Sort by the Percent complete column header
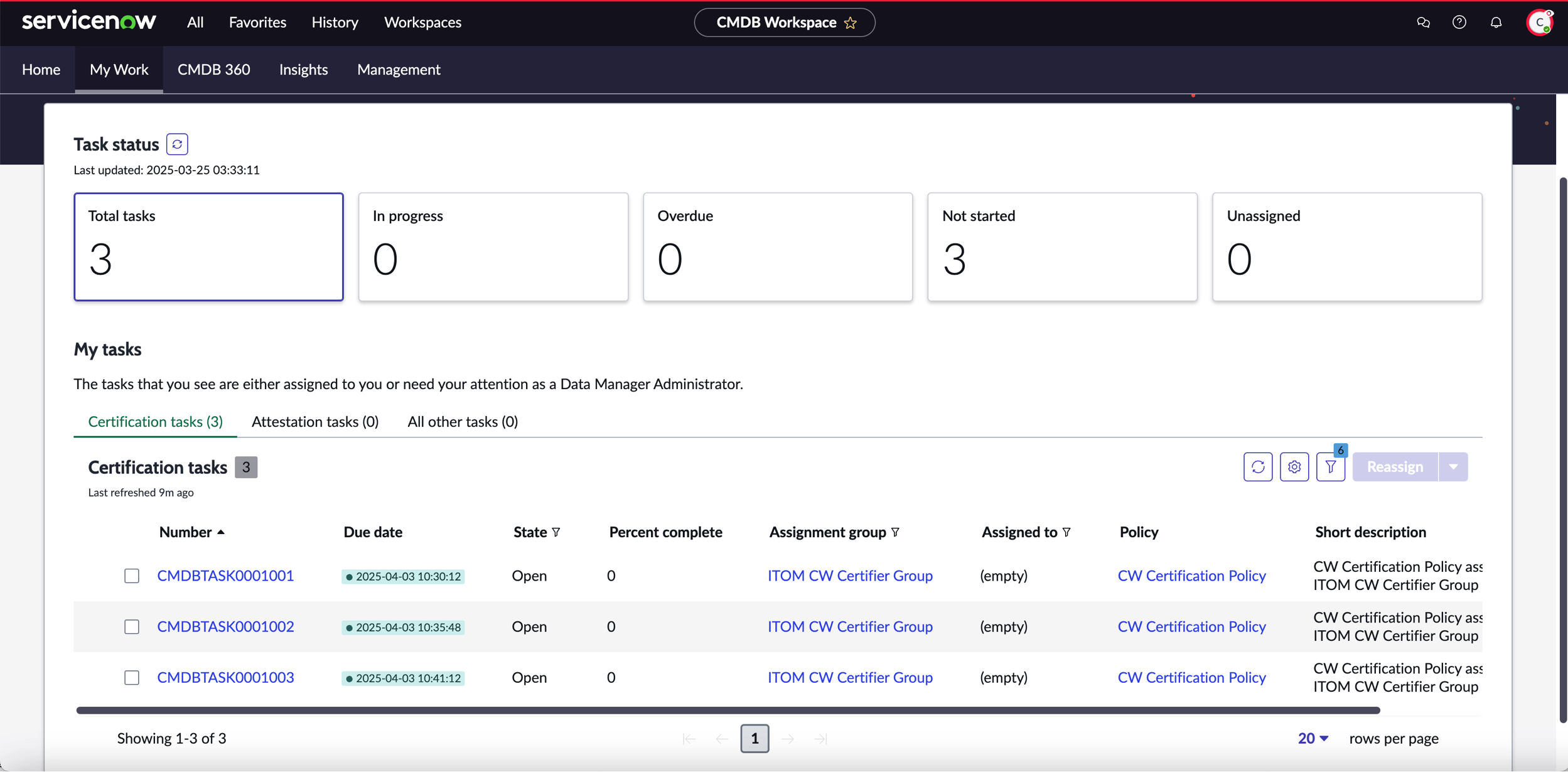This screenshot has width=1568, height=772. coord(665,532)
